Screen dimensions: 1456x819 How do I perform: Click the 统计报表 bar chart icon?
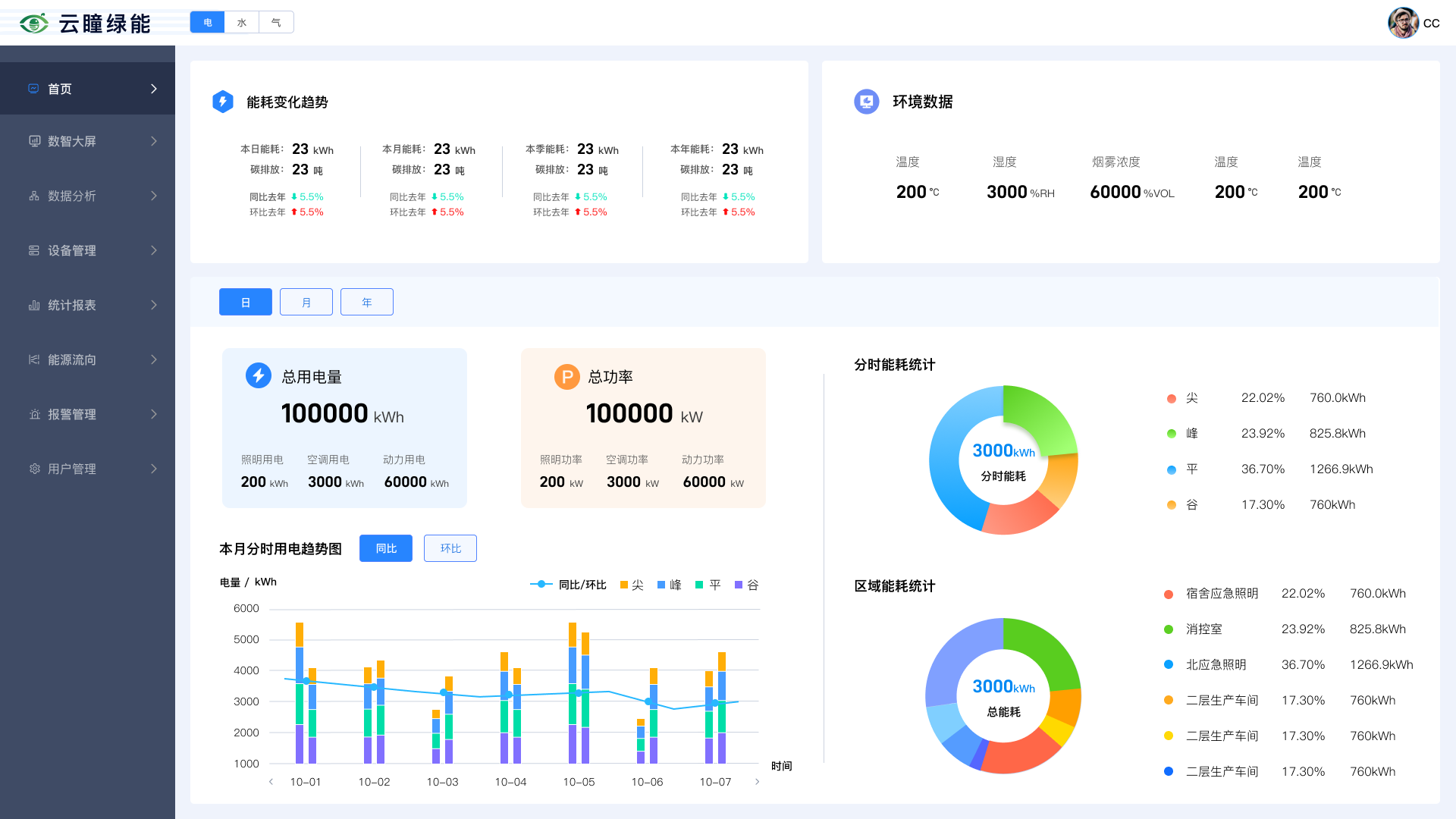(x=34, y=305)
